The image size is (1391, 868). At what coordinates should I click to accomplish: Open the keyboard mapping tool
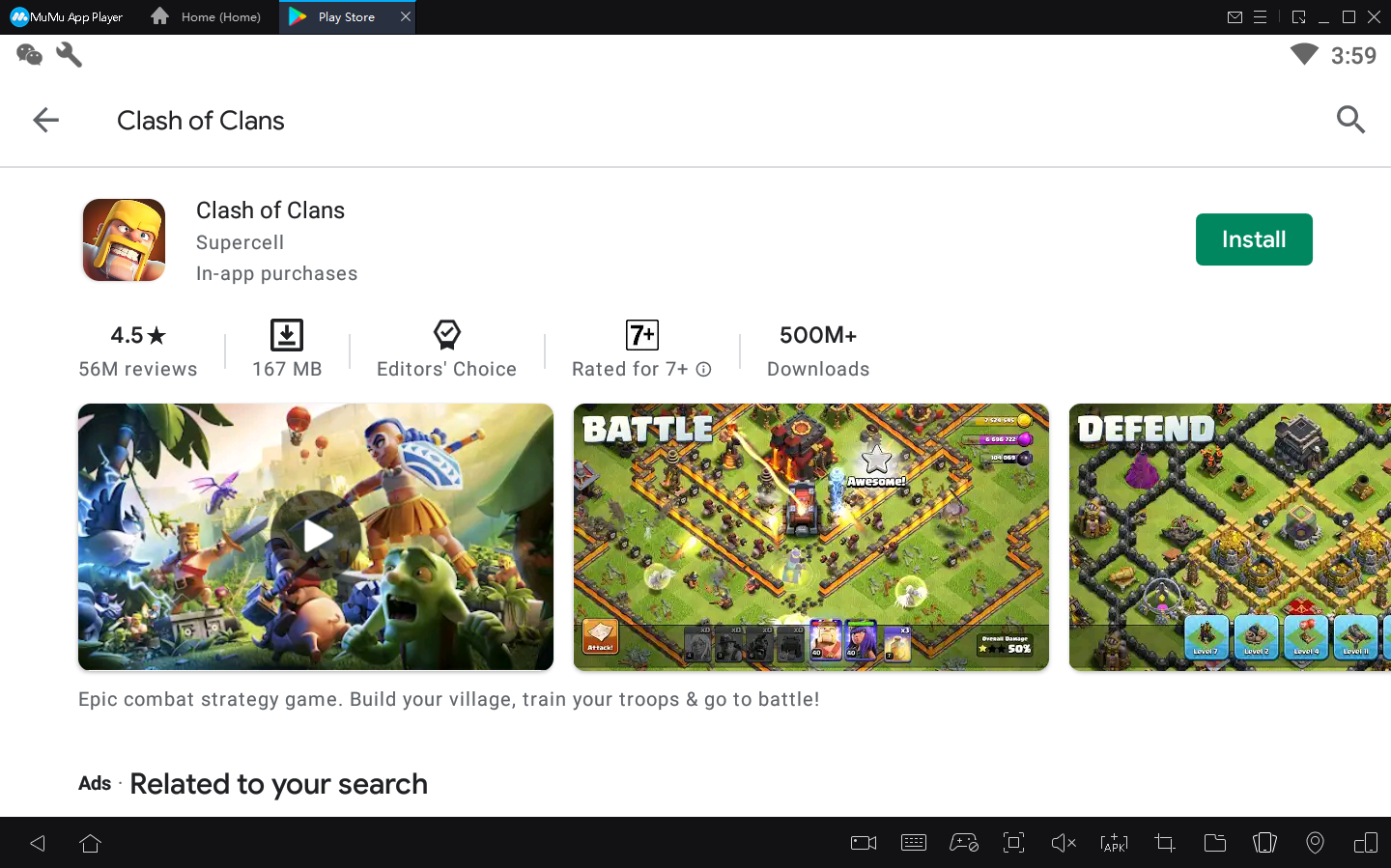(914, 843)
